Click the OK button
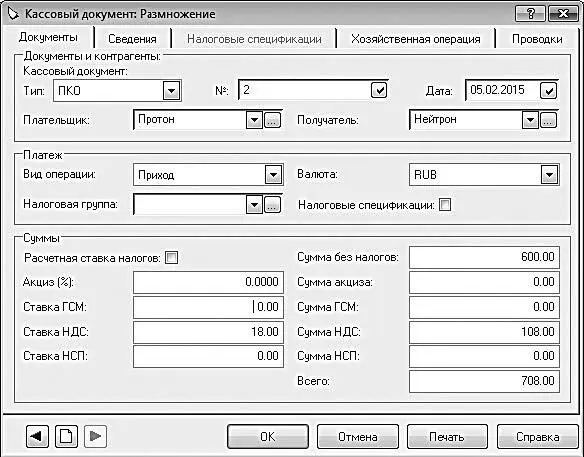This screenshot has height=457, width=584. coord(268,437)
